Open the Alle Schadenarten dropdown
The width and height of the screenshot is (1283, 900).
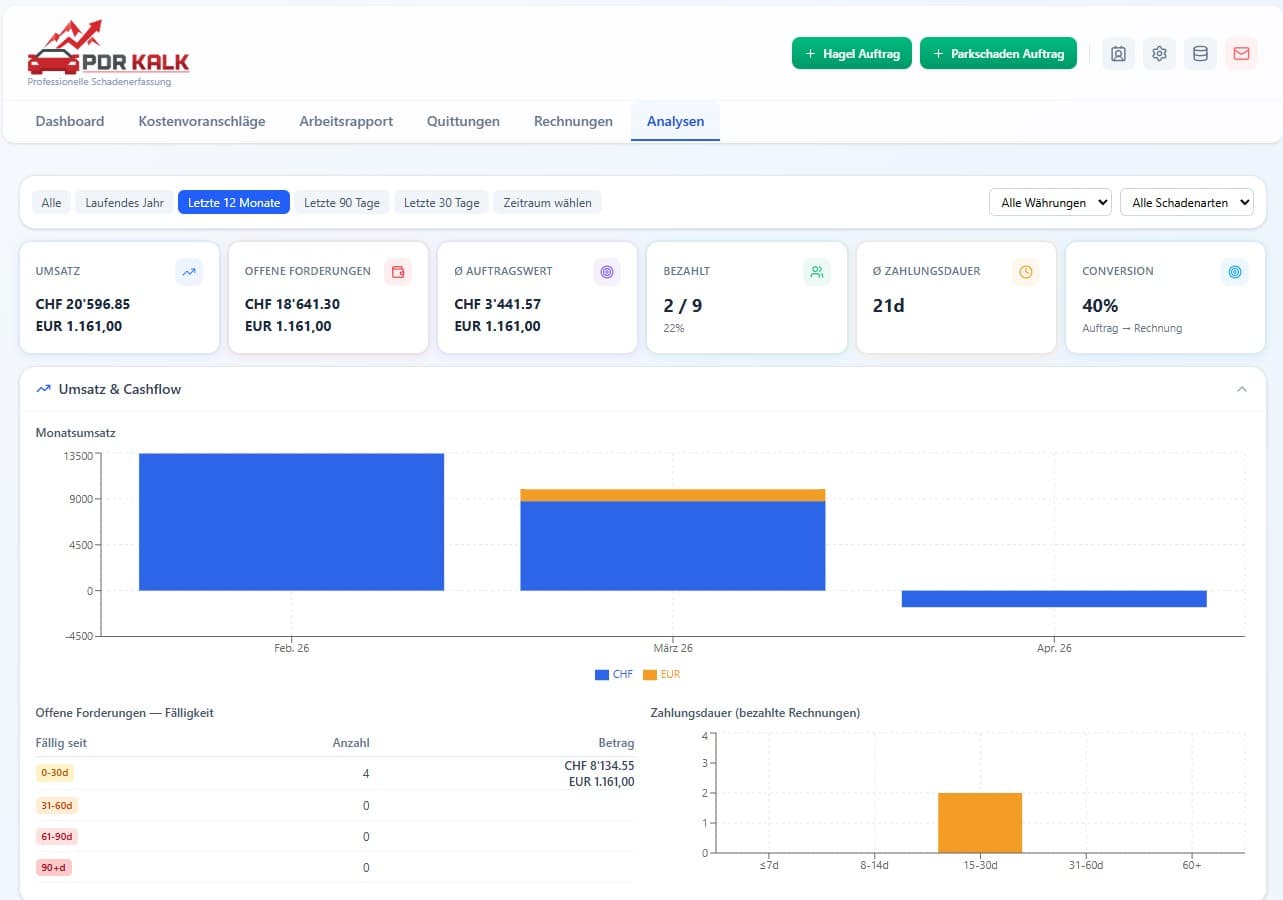pyautogui.click(x=1187, y=202)
